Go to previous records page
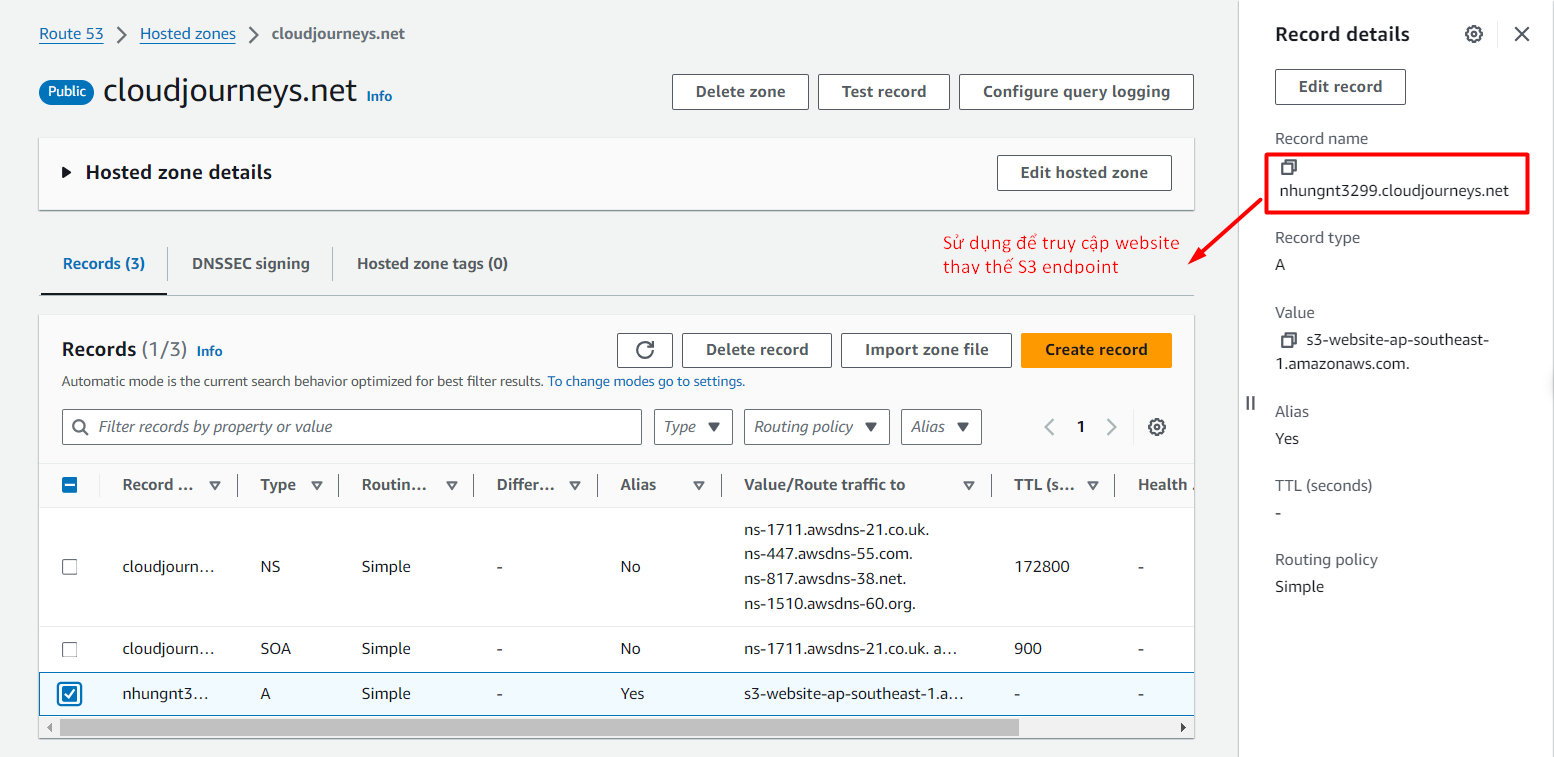This screenshot has height=757, width=1554. click(1049, 427)
